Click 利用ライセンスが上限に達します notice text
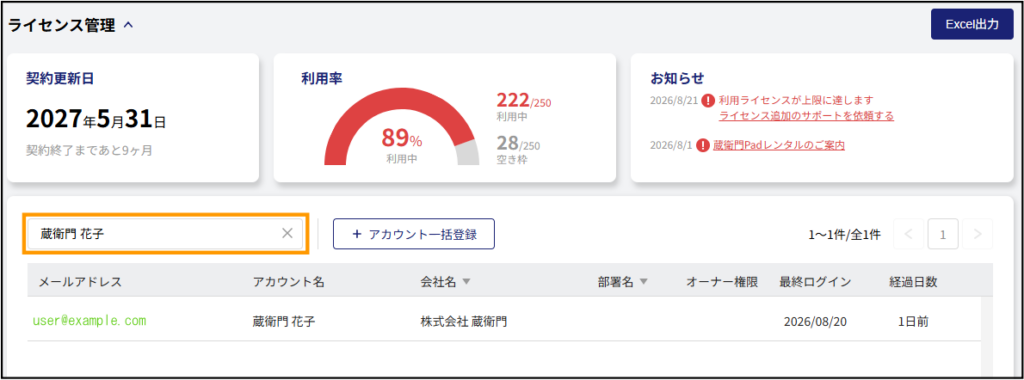 click(x=795, y=101)
